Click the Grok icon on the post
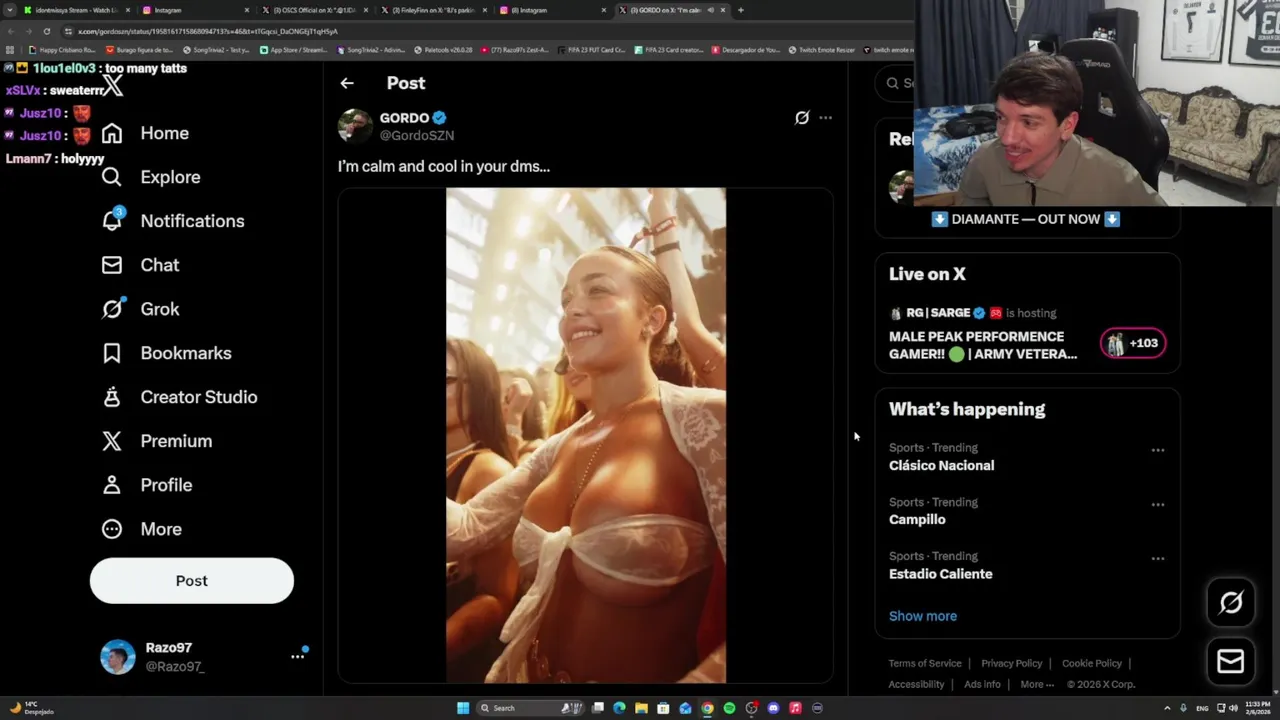 [x=802, y=118]
